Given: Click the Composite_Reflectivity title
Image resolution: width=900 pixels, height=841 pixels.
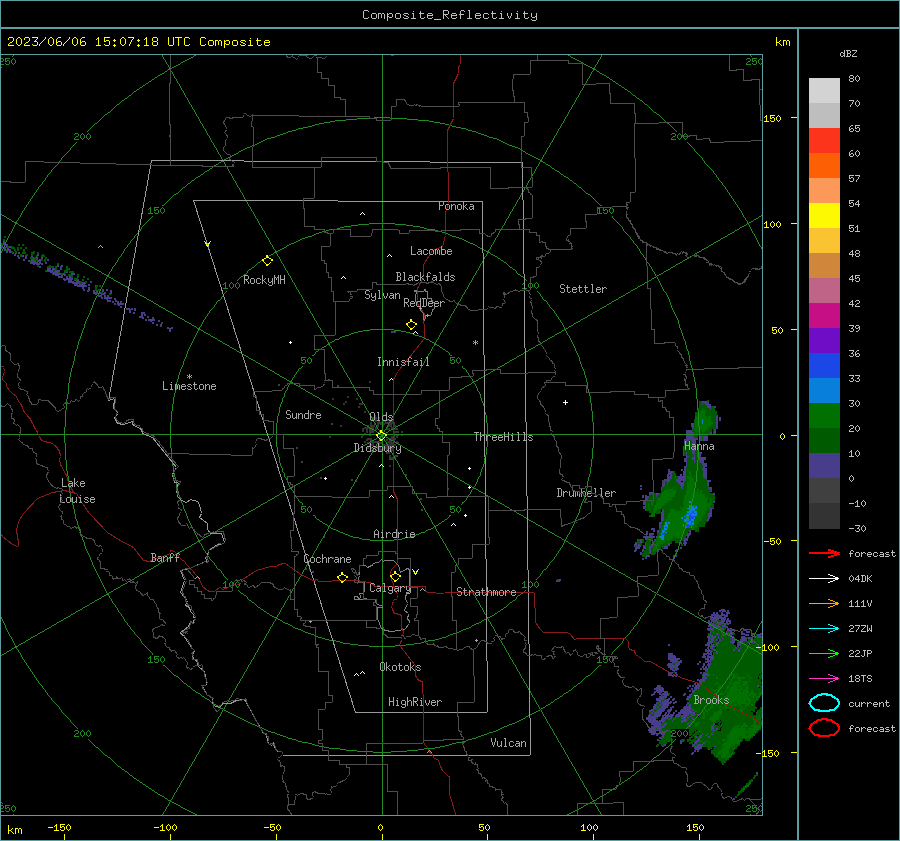Looking at the screenshot, I should click(450, 15).
